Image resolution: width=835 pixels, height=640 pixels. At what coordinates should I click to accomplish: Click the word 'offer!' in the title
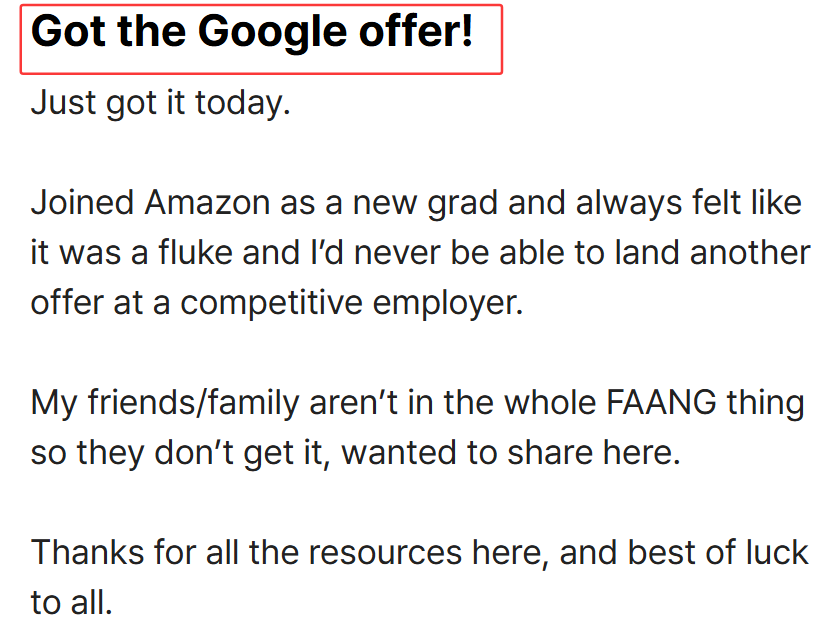(416, 32)
